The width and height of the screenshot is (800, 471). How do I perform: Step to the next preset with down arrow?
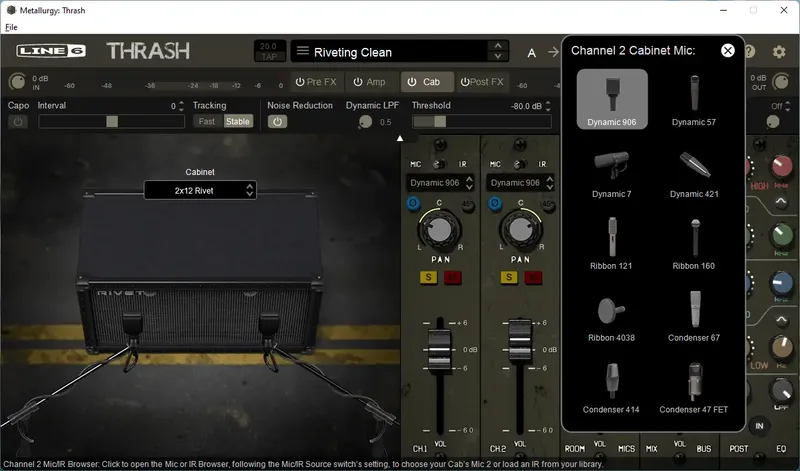tap(497, 57)
